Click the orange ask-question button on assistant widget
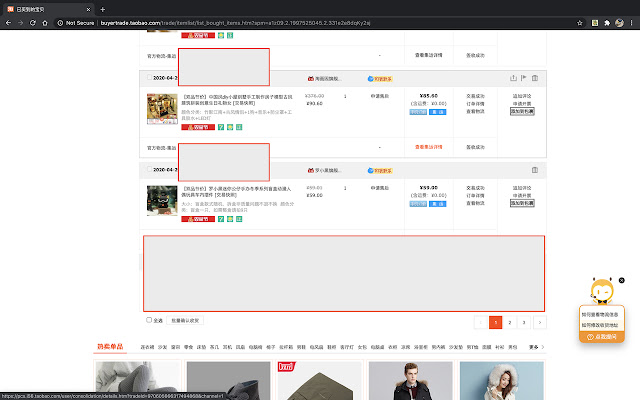 point(602,337)
